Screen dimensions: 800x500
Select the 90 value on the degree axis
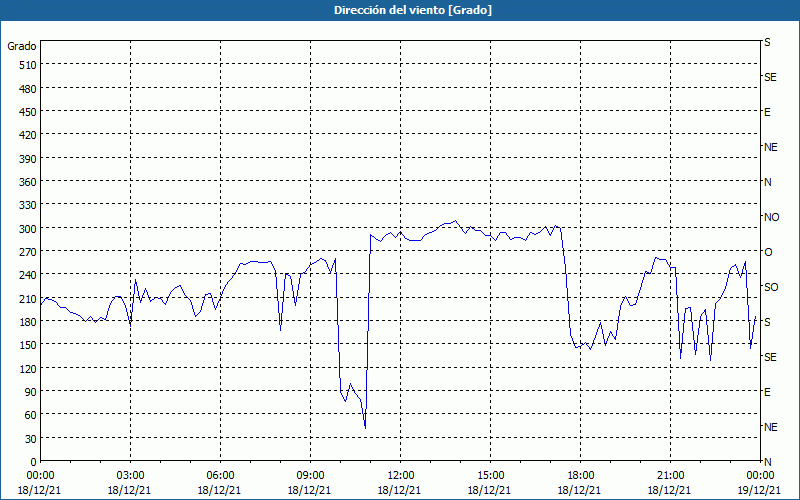pos(31,391)
